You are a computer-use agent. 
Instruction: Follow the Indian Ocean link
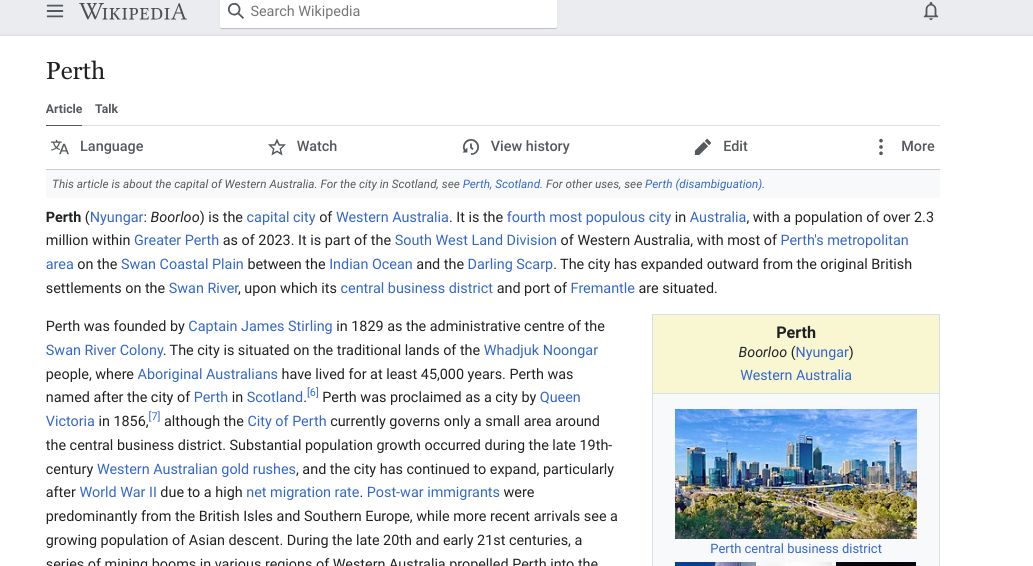tap(370, 264)
